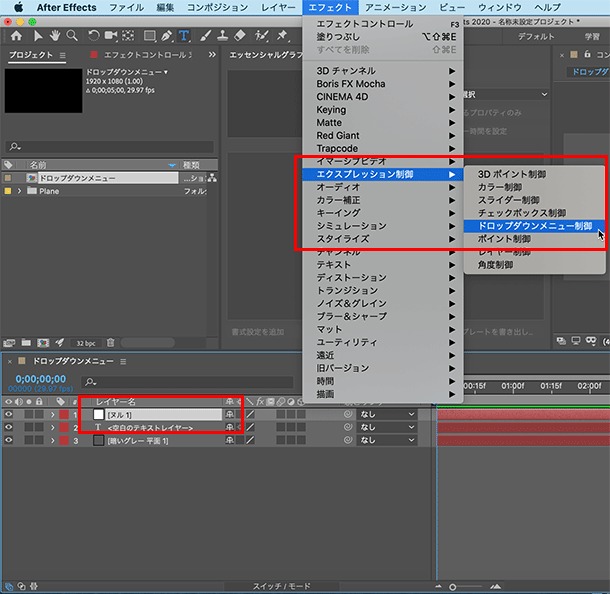Select the Pan Behind anchor tool
The width and height of the screenshot is (610, 594).
(128, 36)
